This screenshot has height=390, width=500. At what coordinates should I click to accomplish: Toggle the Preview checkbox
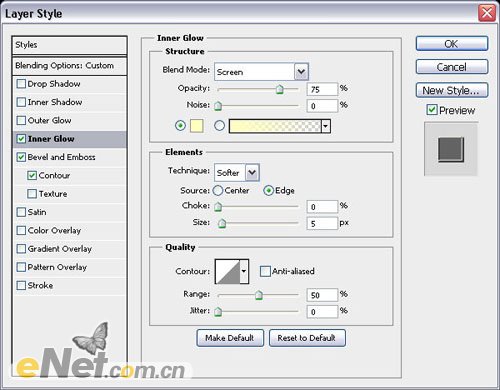coord(432,110)
